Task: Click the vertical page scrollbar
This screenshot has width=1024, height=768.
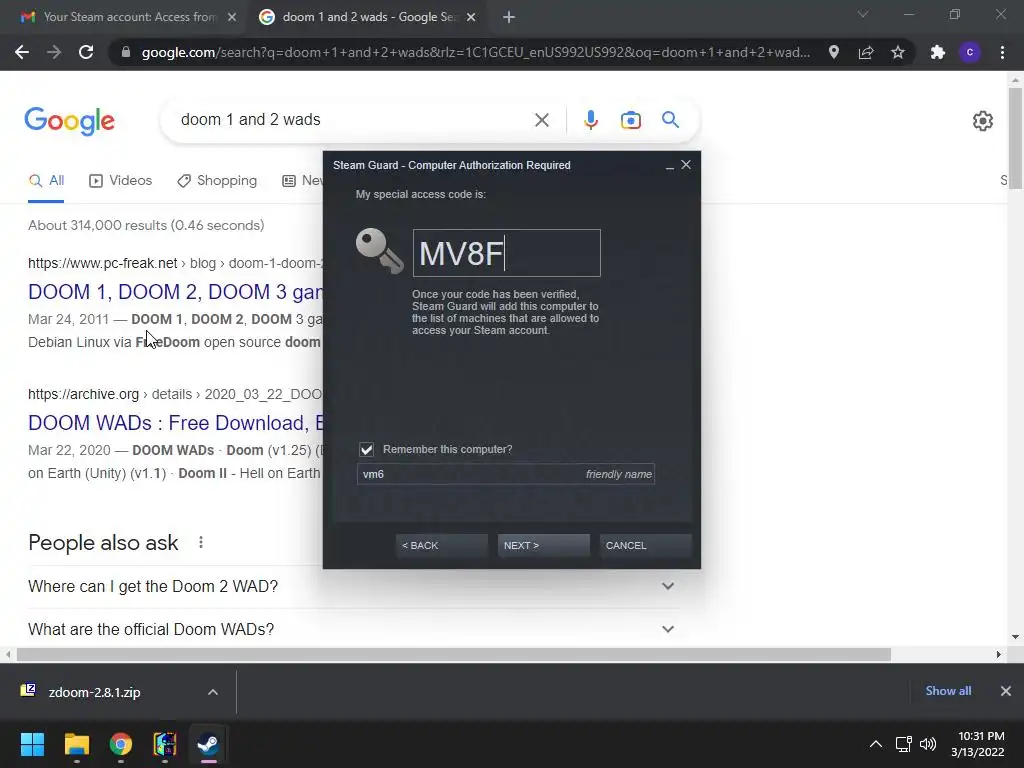Action: point(1015,139)
